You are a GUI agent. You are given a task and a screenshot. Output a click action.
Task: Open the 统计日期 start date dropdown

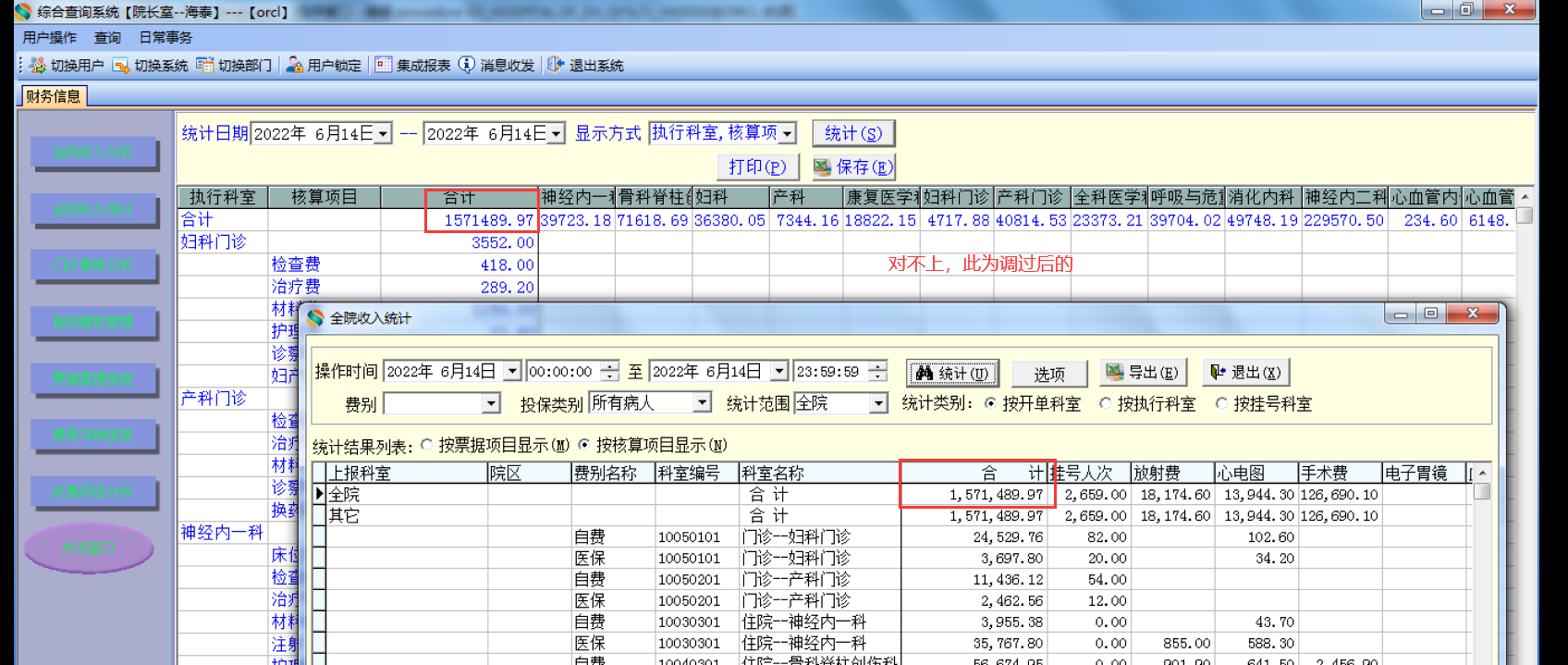[x=384, y=134]
